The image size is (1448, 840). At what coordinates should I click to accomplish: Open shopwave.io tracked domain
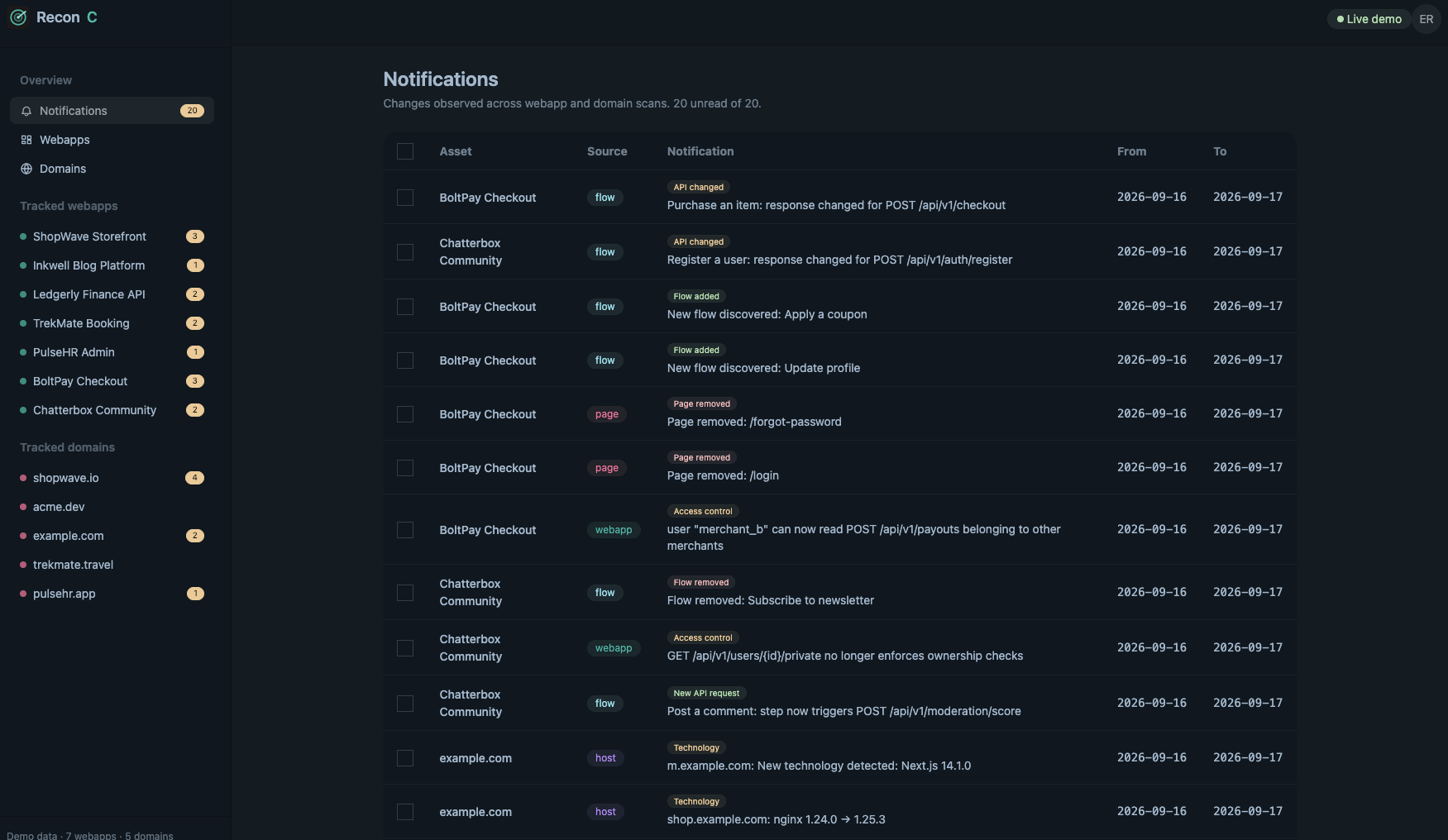point(112,478)
